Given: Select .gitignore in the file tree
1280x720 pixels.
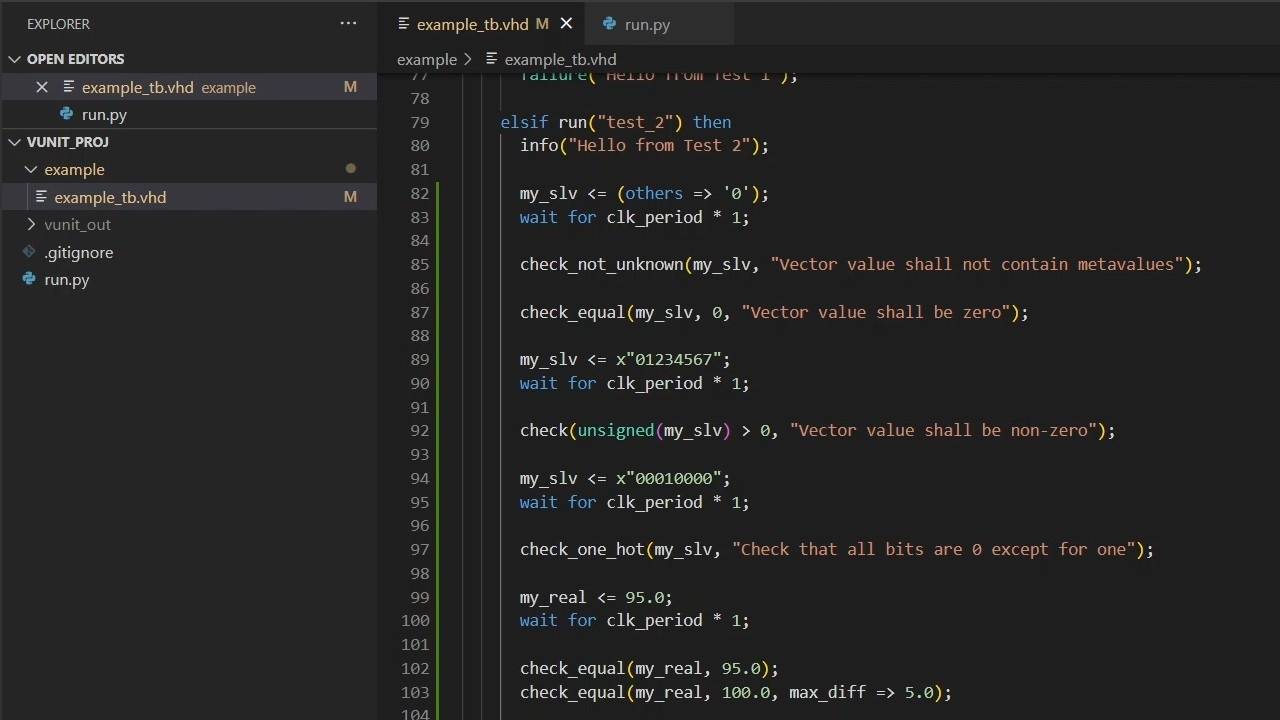Looking at the screenshot, I should click(x=79, y=252).
